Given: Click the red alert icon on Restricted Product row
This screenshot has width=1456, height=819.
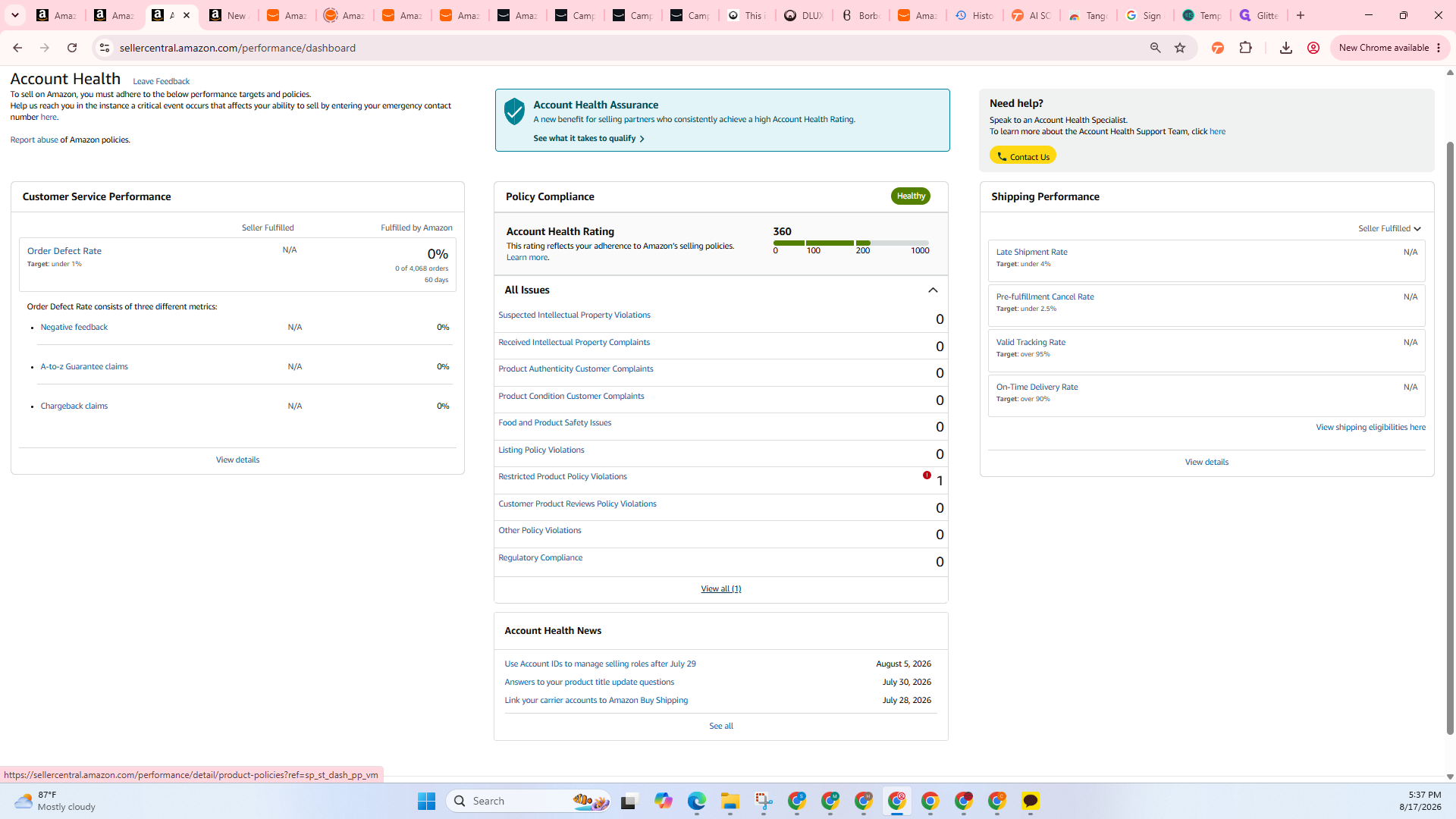Looking at the screenshot, I should 927,475.
